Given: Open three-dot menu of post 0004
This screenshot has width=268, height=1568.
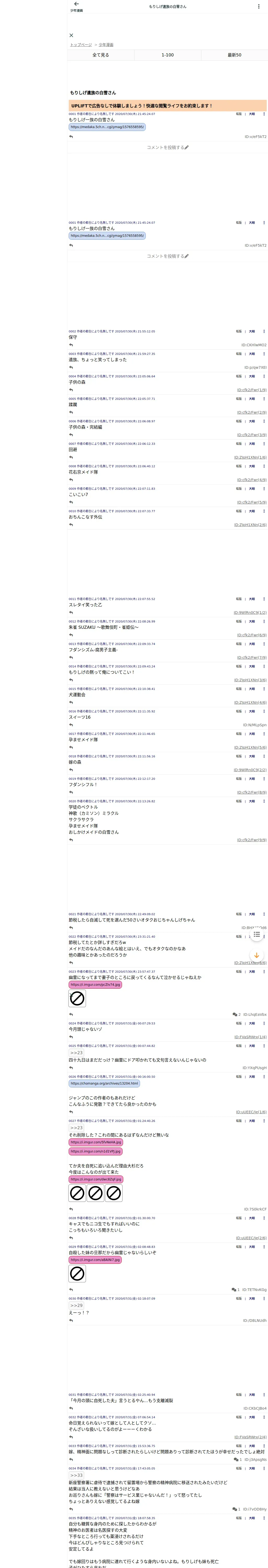Looking at the screenshot, I should pos(264,376).
